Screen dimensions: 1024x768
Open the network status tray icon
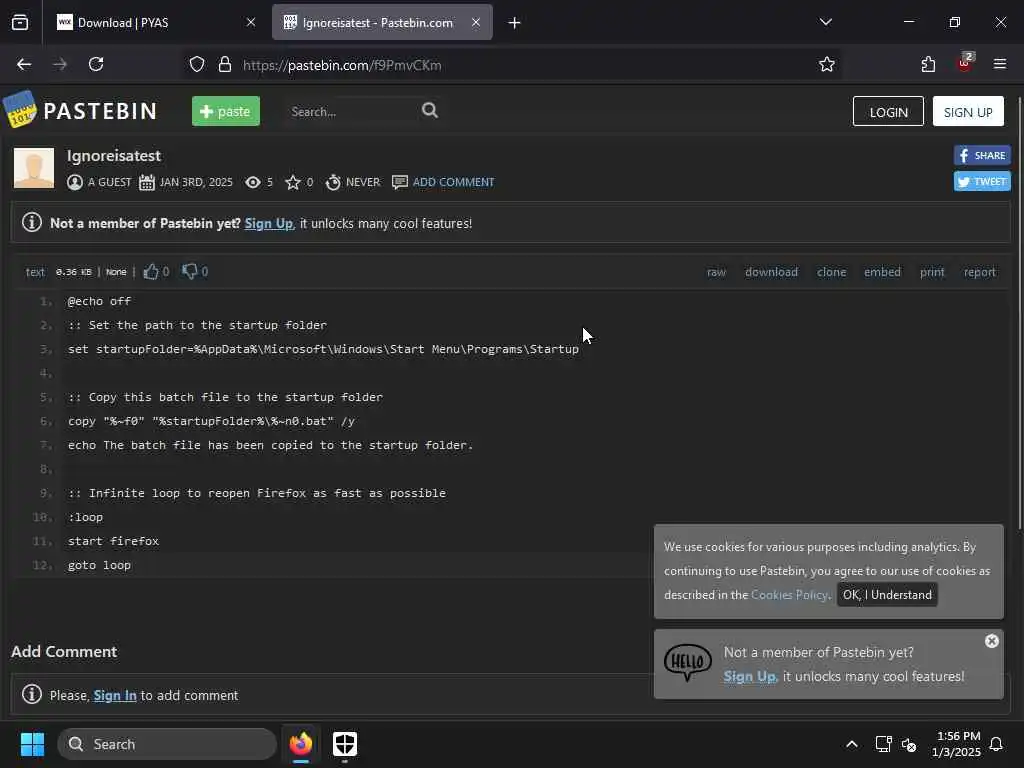pos(884,744)
